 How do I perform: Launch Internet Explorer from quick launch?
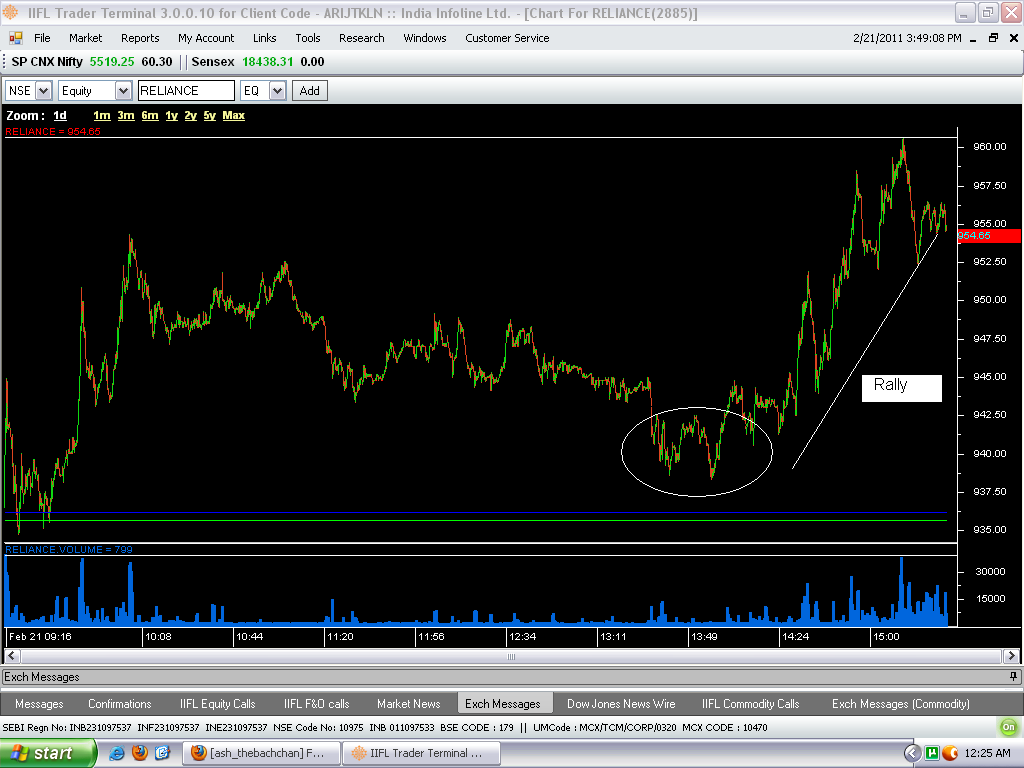[117, 753]
